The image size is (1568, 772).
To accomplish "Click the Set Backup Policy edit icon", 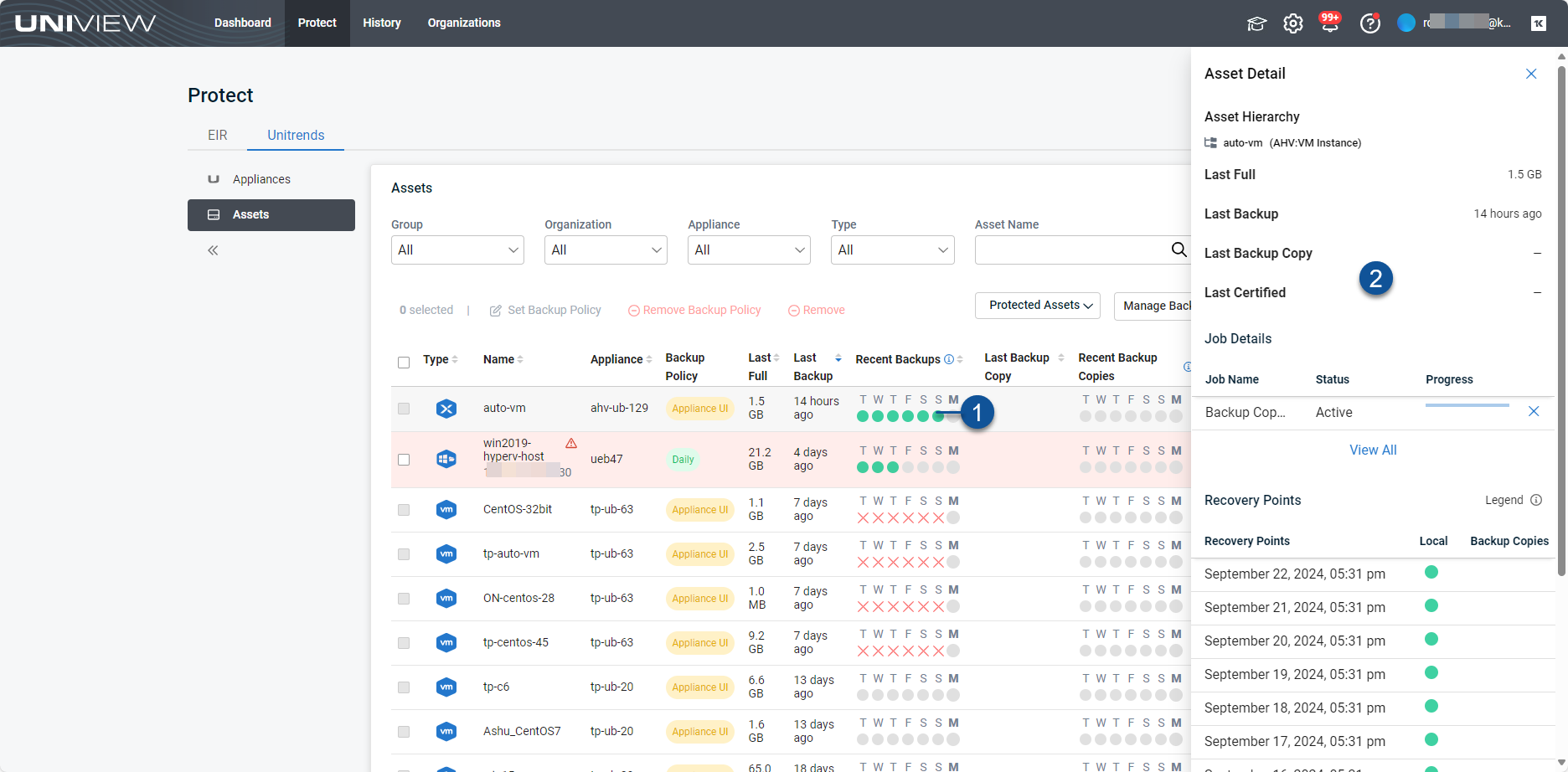I will click(496, 311).
